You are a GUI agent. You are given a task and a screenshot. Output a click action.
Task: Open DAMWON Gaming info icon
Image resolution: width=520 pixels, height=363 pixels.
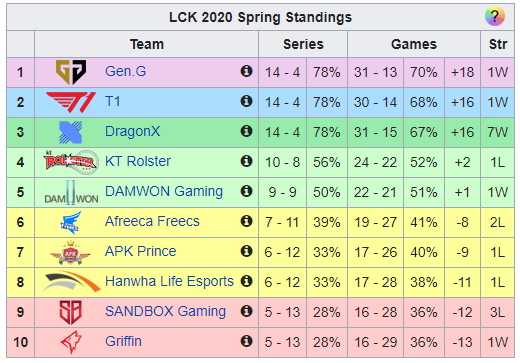point(246,191)
